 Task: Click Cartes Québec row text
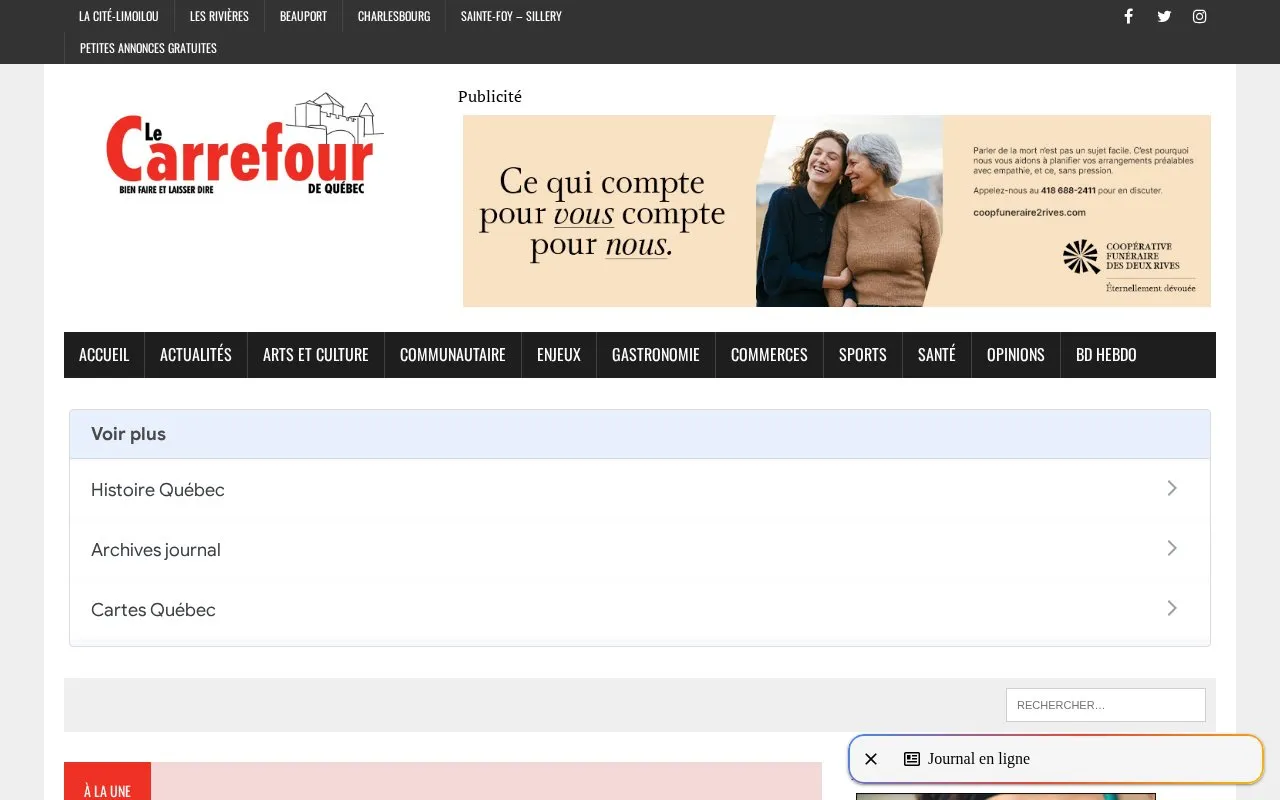[153, 610]
